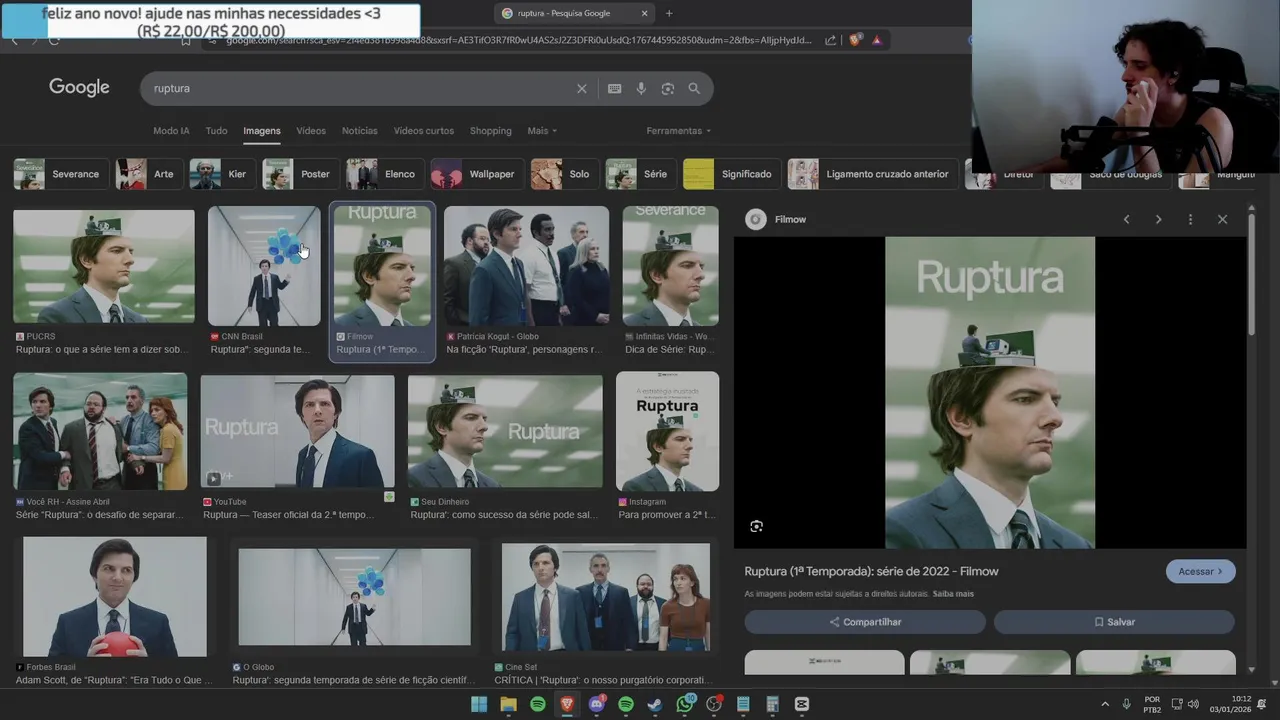Search inside the preview image with Lens
The height and width of the screenshot is (720, 1280).
pyautogui.click(x=757, y=526)
